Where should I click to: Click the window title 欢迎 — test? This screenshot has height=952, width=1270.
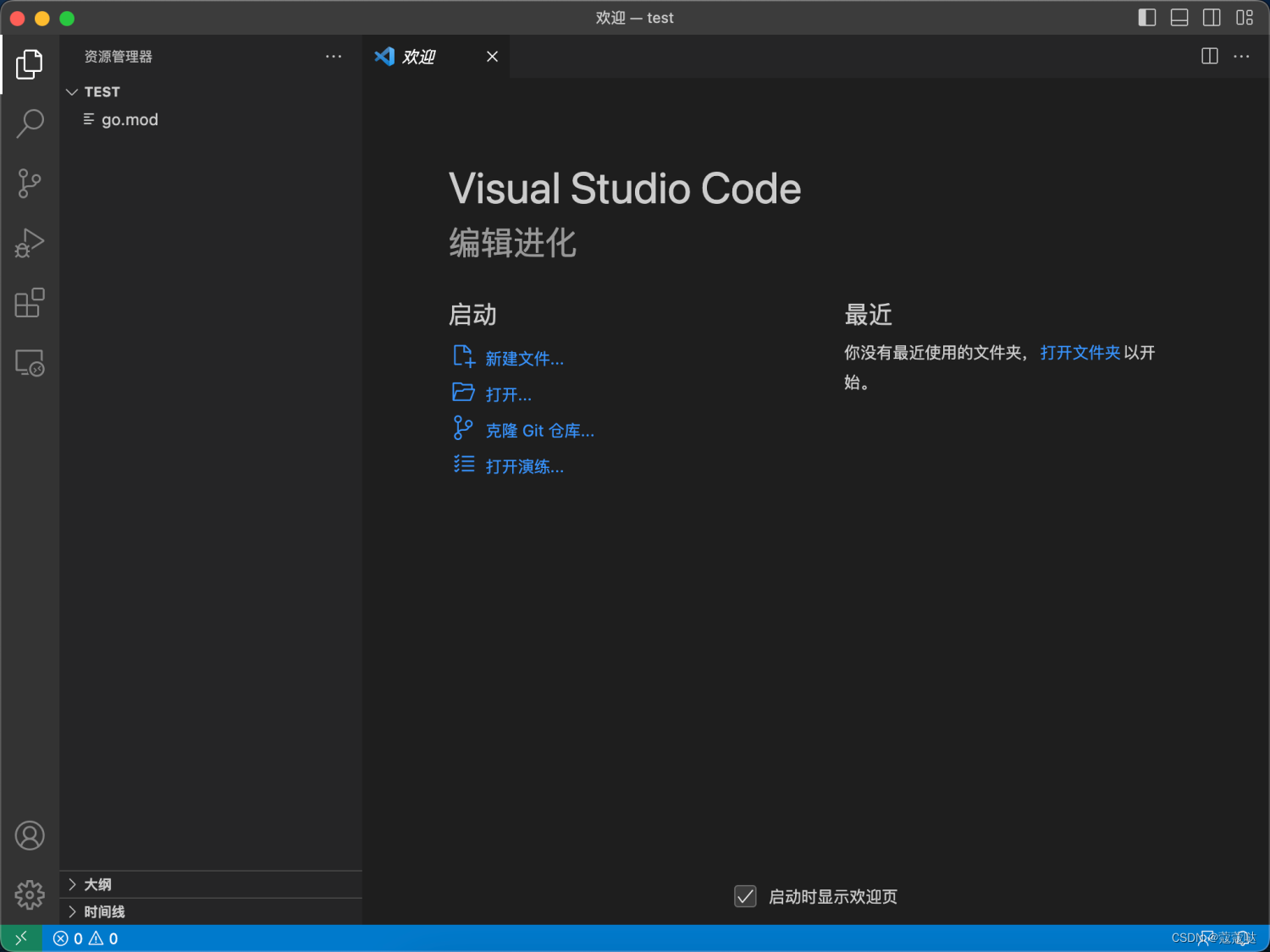635,18
